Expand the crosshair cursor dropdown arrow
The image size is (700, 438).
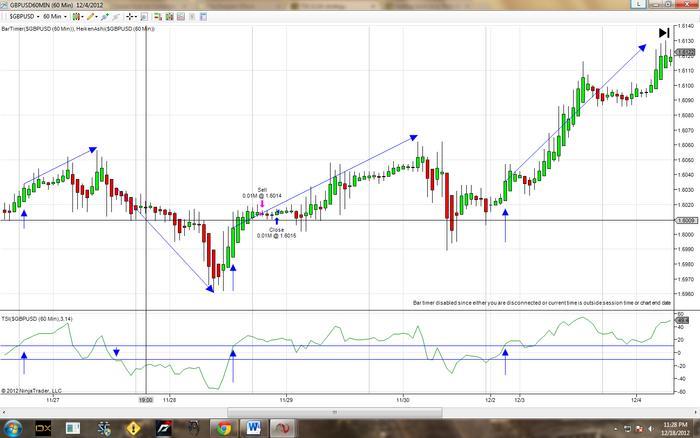(x=135, y=17)
